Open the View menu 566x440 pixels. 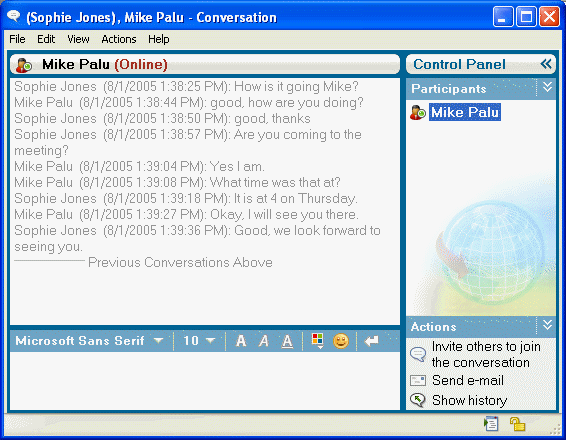click(x=78, y=39)
